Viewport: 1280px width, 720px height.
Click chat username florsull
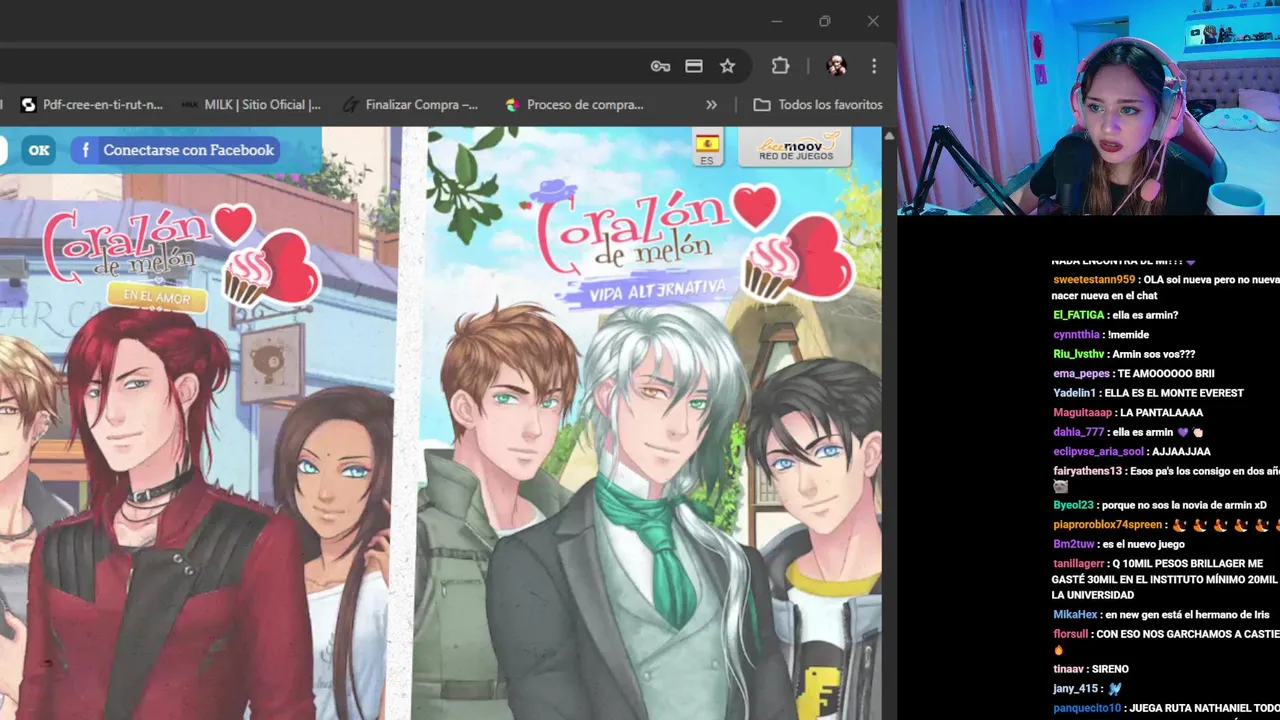[x=1070, y=634]
